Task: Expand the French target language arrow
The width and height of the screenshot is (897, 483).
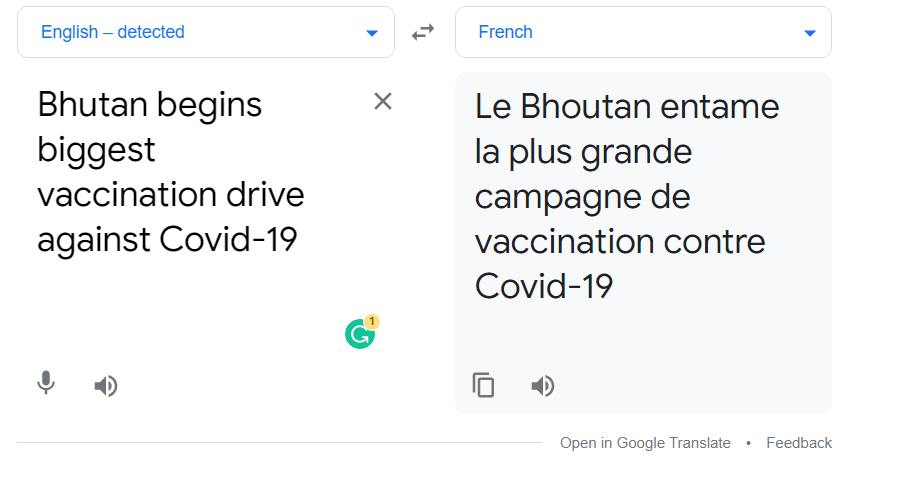Action: tap(809, 33)
